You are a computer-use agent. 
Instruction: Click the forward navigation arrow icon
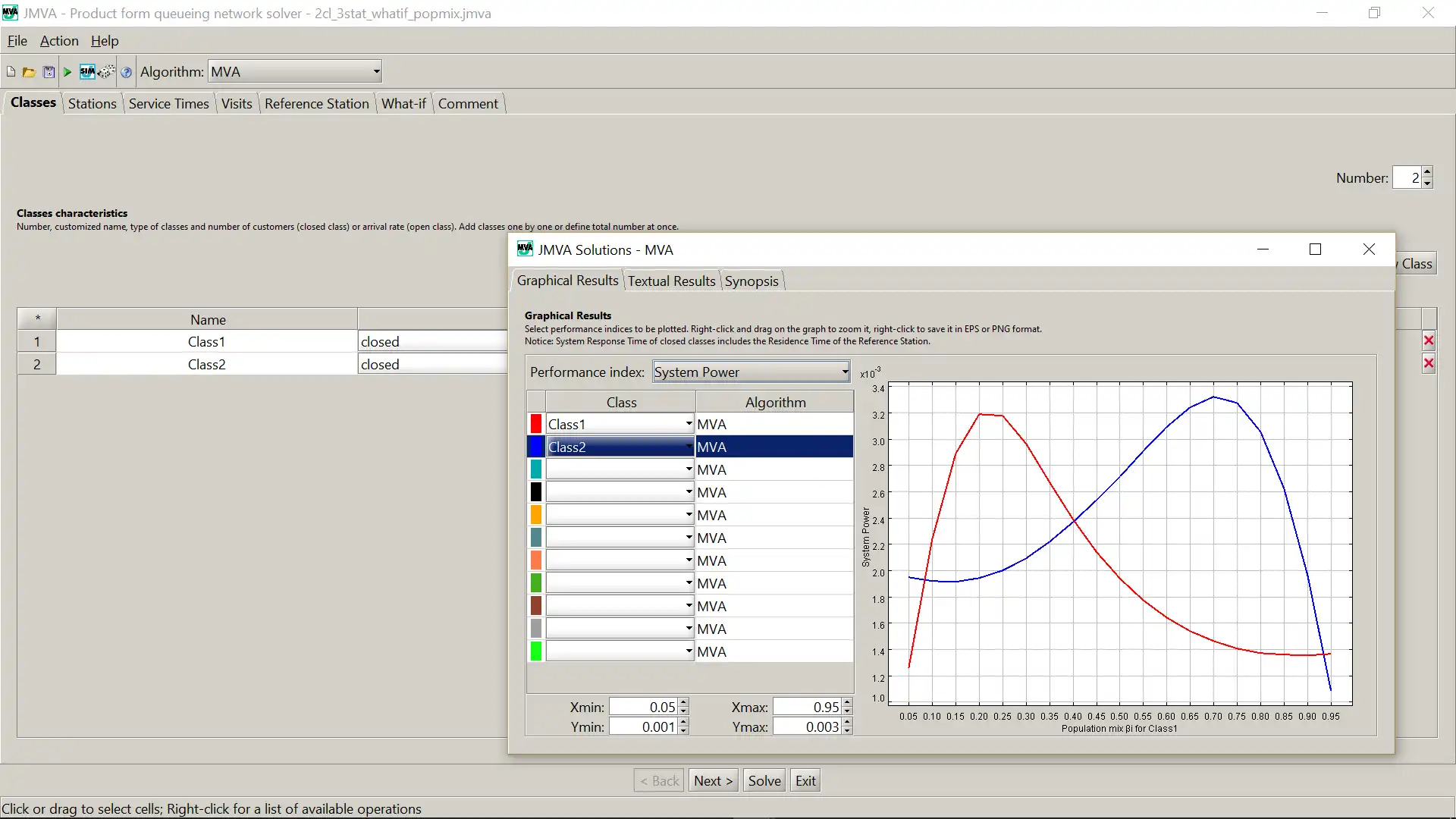[68, 71]
